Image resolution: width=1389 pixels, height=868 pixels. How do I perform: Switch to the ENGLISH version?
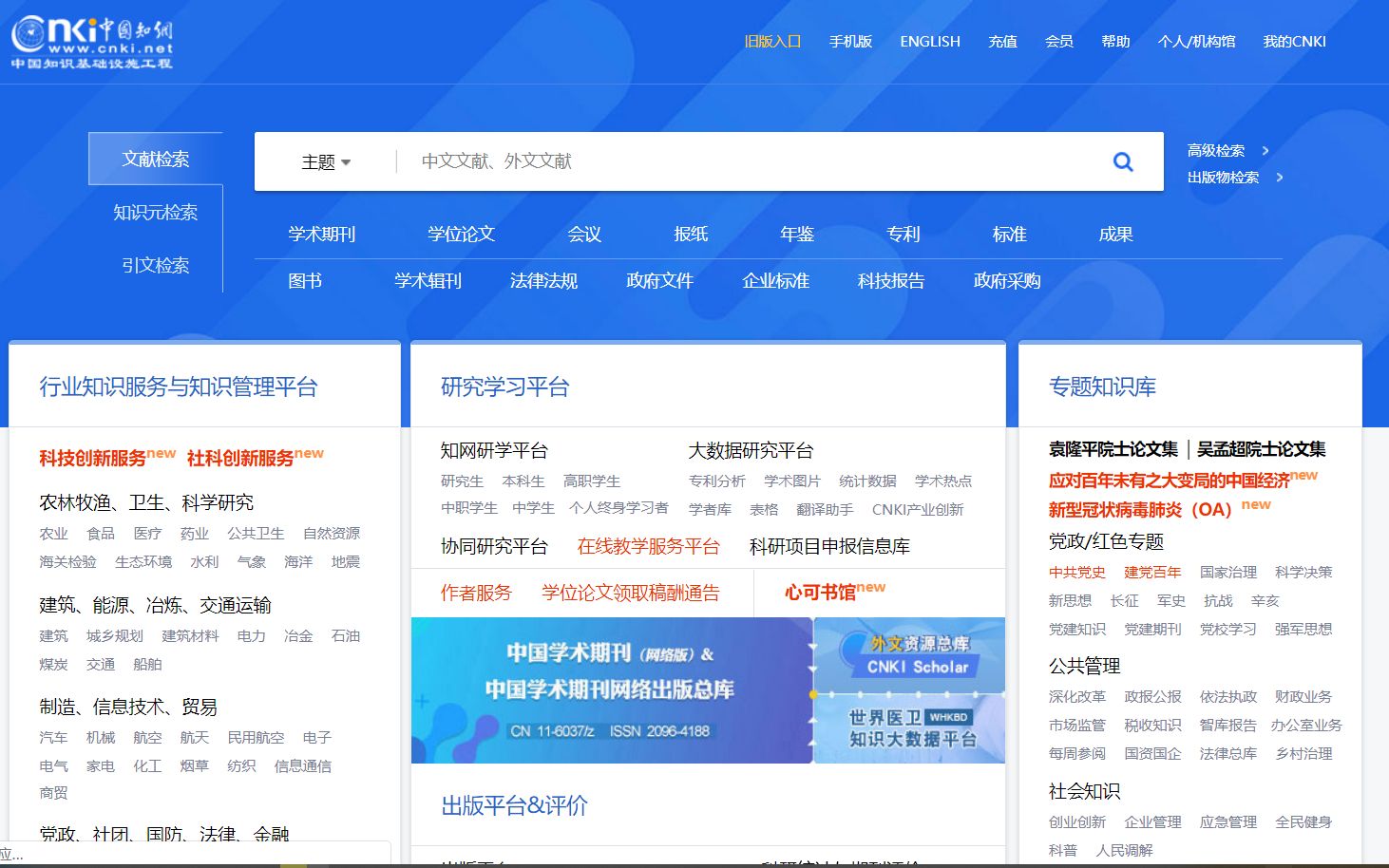click(x=930, y=42)
